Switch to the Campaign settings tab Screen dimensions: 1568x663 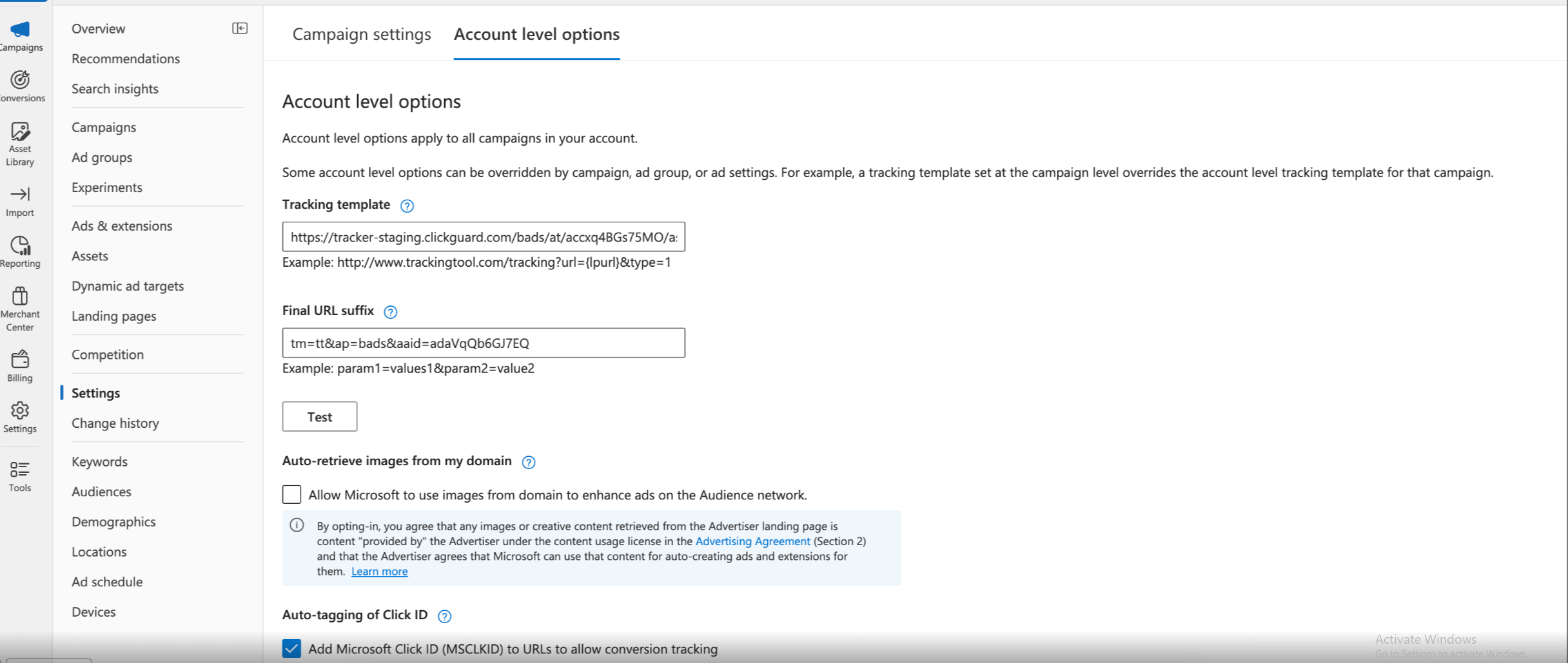(x=362, y=34)
